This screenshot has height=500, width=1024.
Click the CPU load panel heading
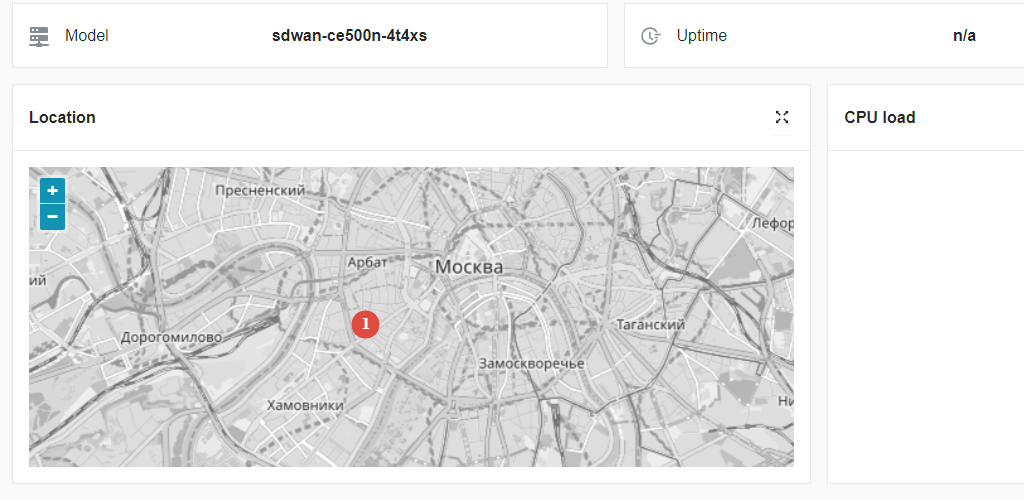[879, 117]
